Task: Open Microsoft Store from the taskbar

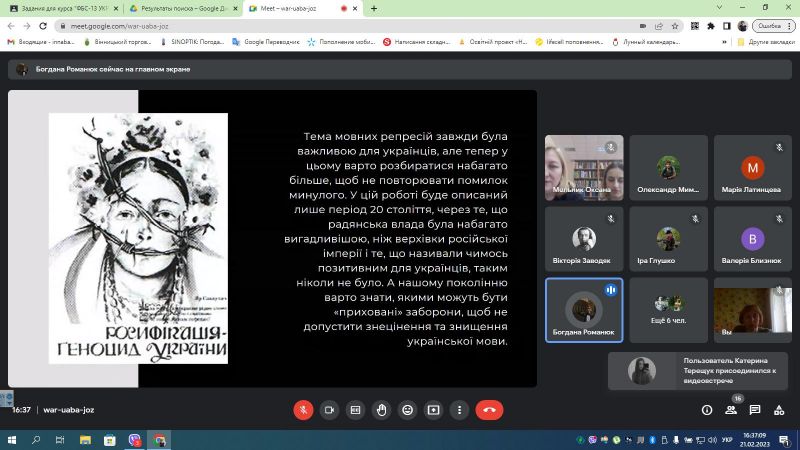Action: pos(110,440)
